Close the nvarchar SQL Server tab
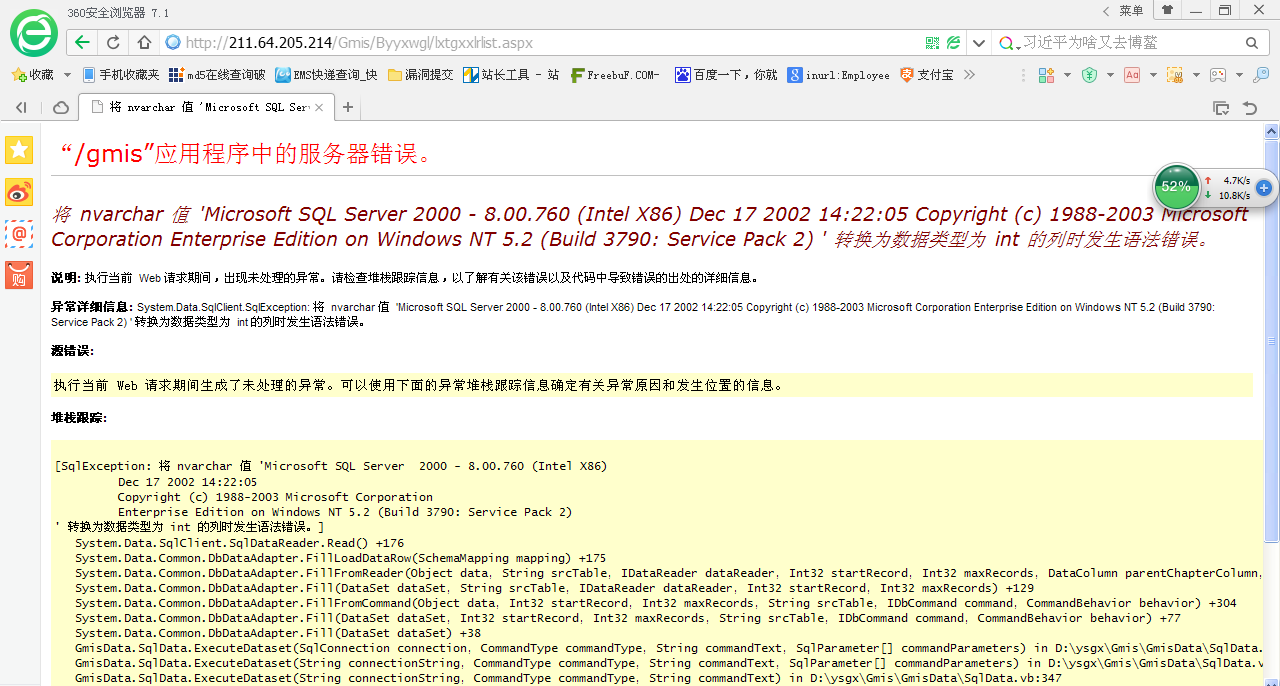 pyautogui.click(x=319, y=107)
